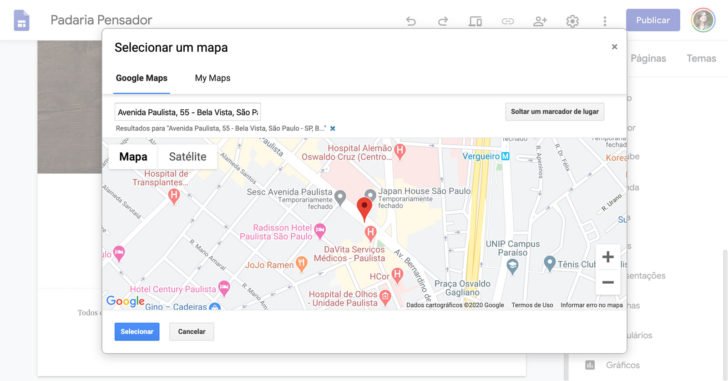Click the Google logo on the map
Viewport: 728px width, 381px height.
pyautogui.click(x=125, y=301)
